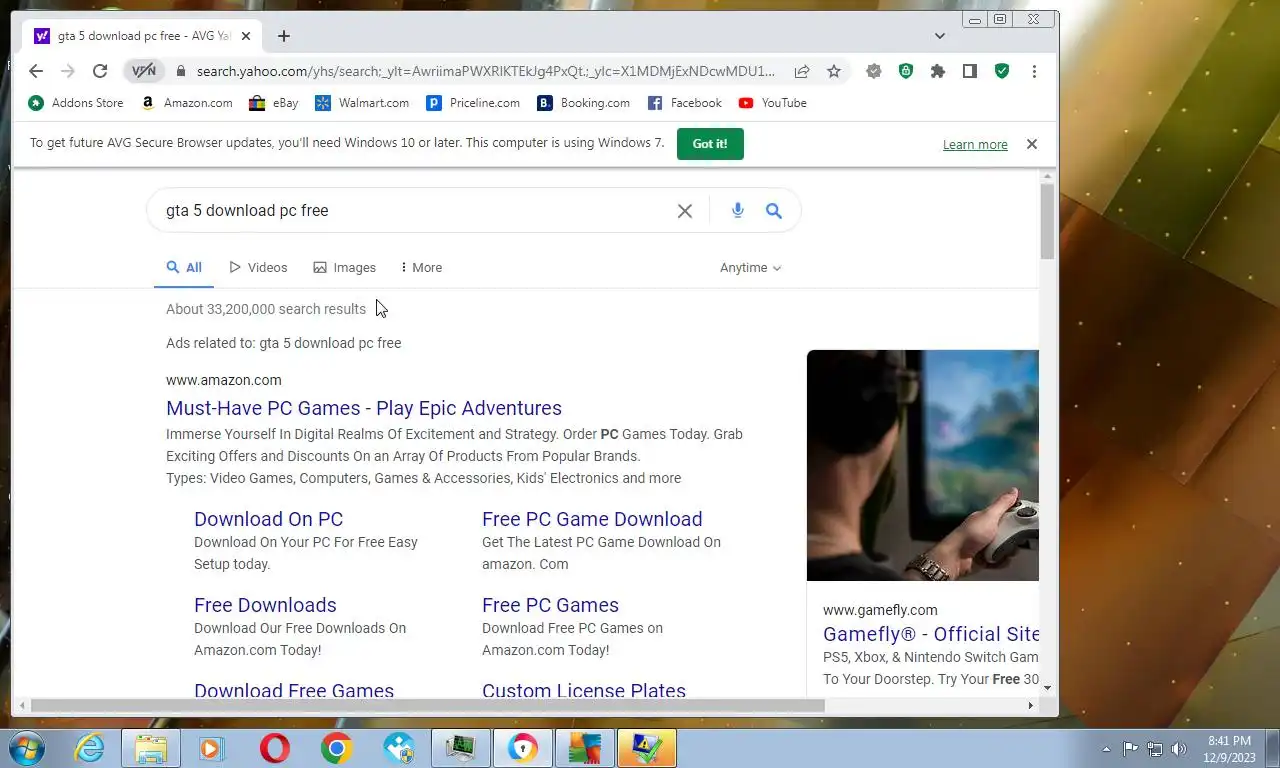Open the Custom License Plates link

584,690
